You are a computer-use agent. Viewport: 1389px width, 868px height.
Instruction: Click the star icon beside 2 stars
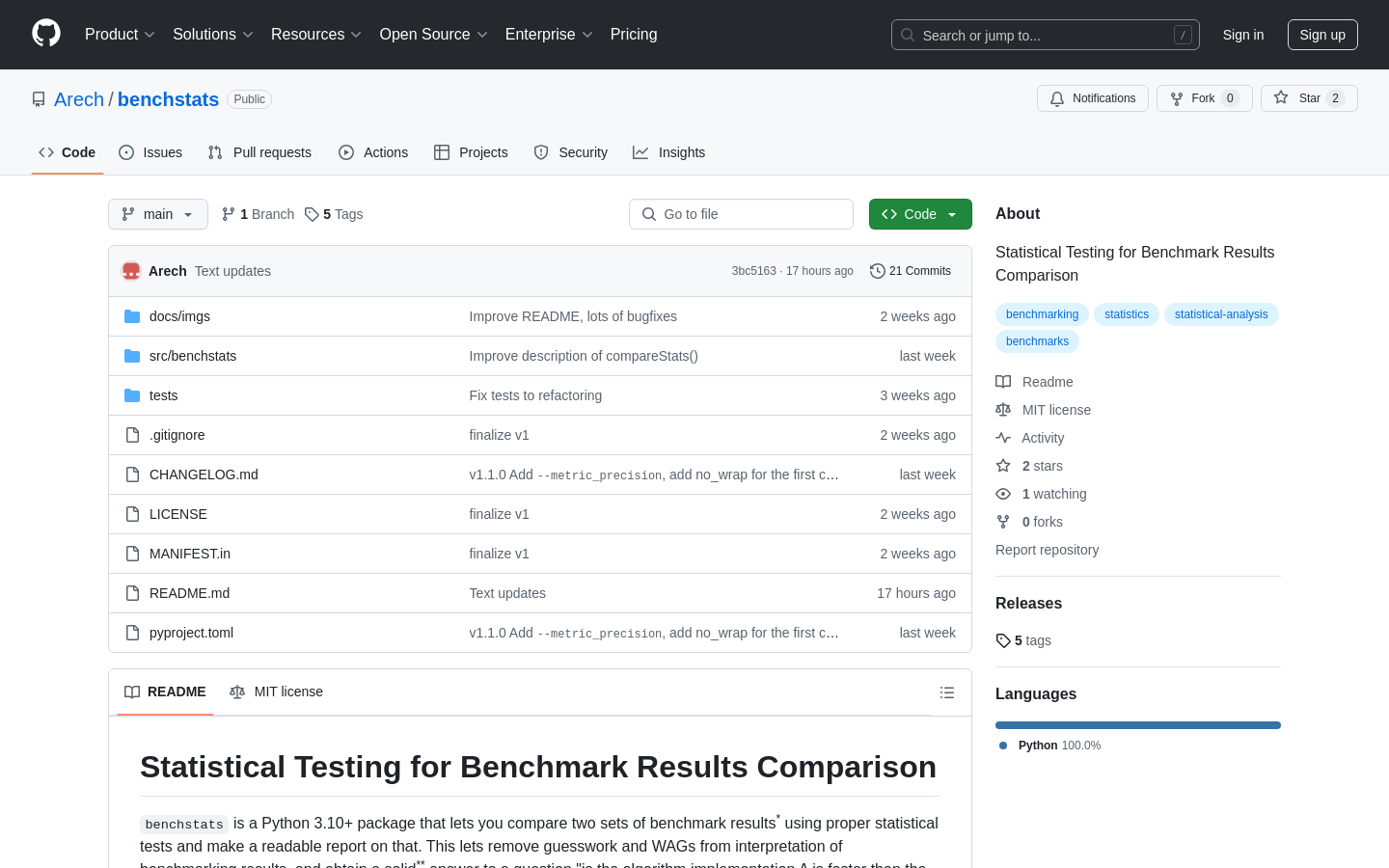[1003, 466]
